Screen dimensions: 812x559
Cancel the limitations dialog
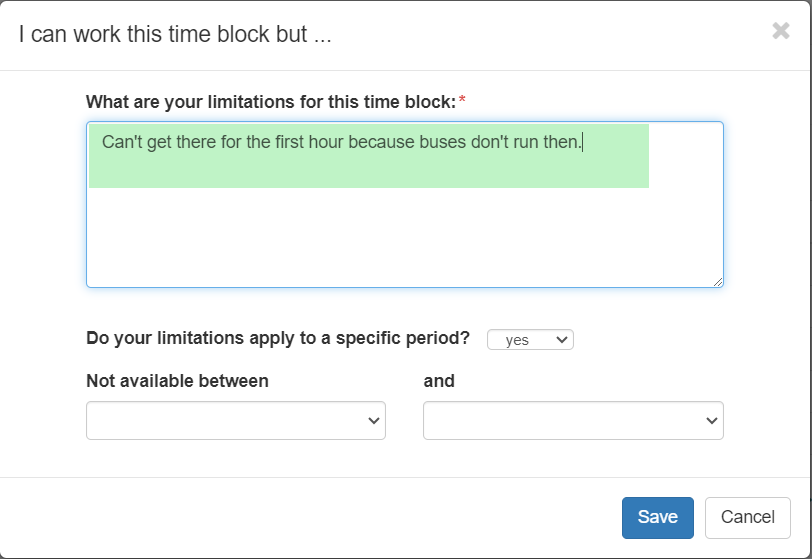coord(747,517)
